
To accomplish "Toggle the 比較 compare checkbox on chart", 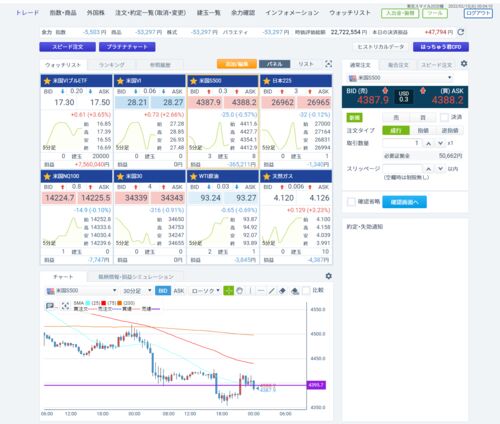I will point(306,291).
